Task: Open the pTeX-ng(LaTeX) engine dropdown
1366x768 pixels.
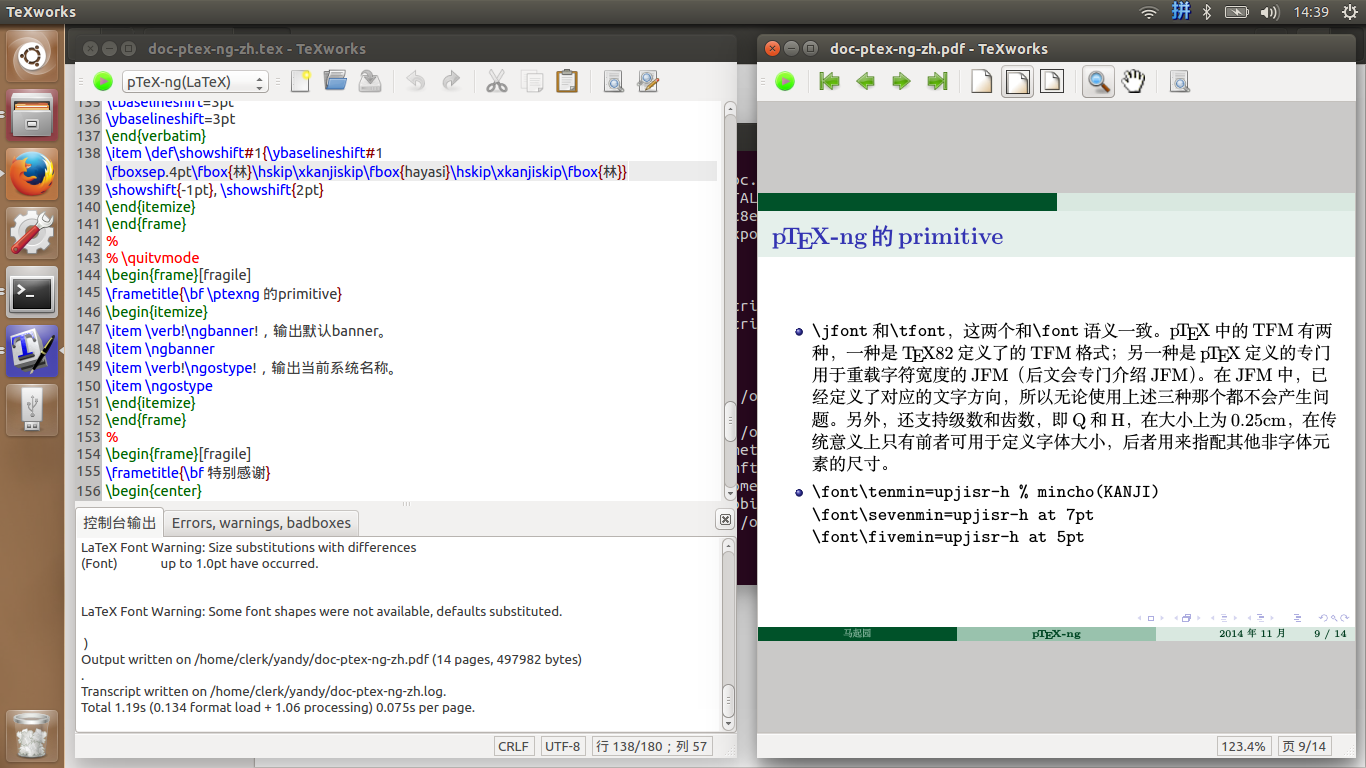Action: [195, 82]
